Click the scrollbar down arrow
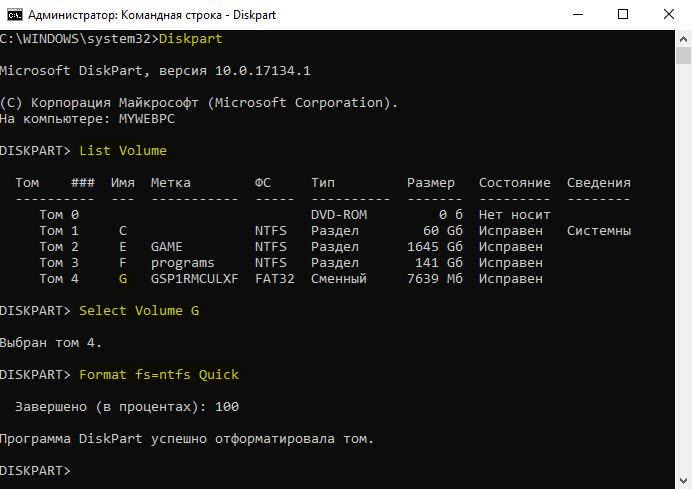 pos(683,481)
